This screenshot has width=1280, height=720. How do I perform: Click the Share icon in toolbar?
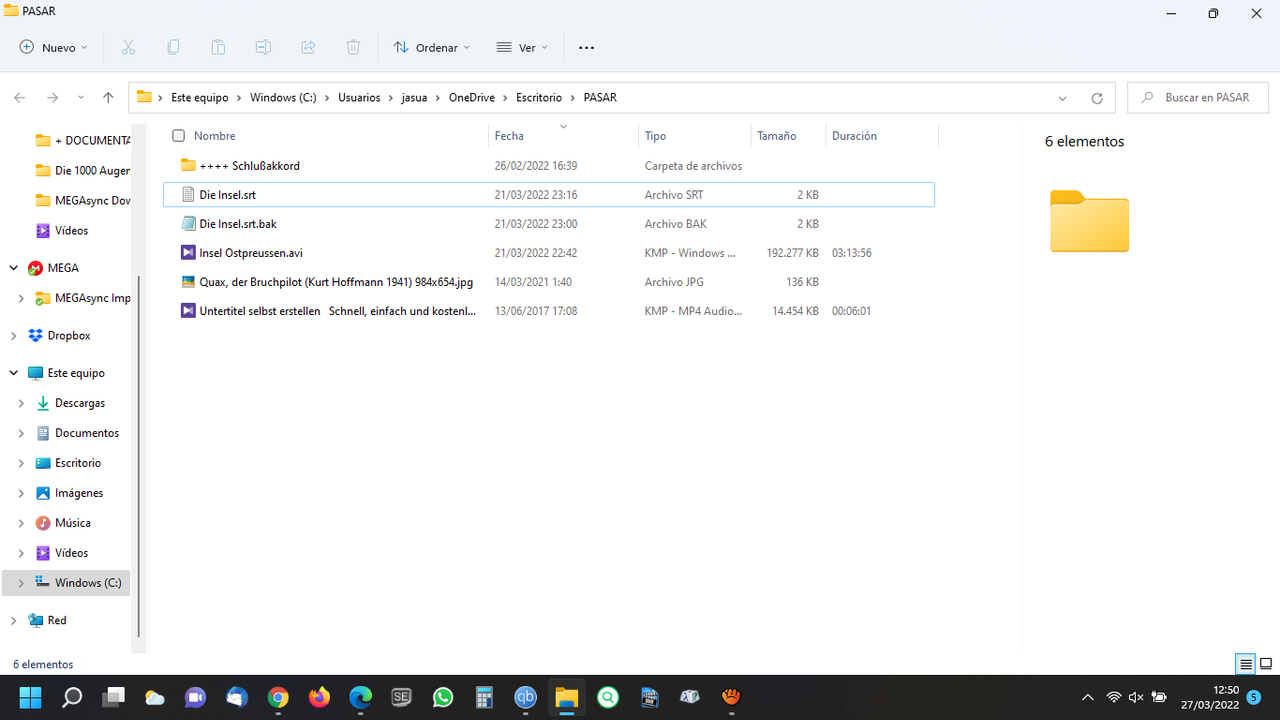tap(308, 47)
